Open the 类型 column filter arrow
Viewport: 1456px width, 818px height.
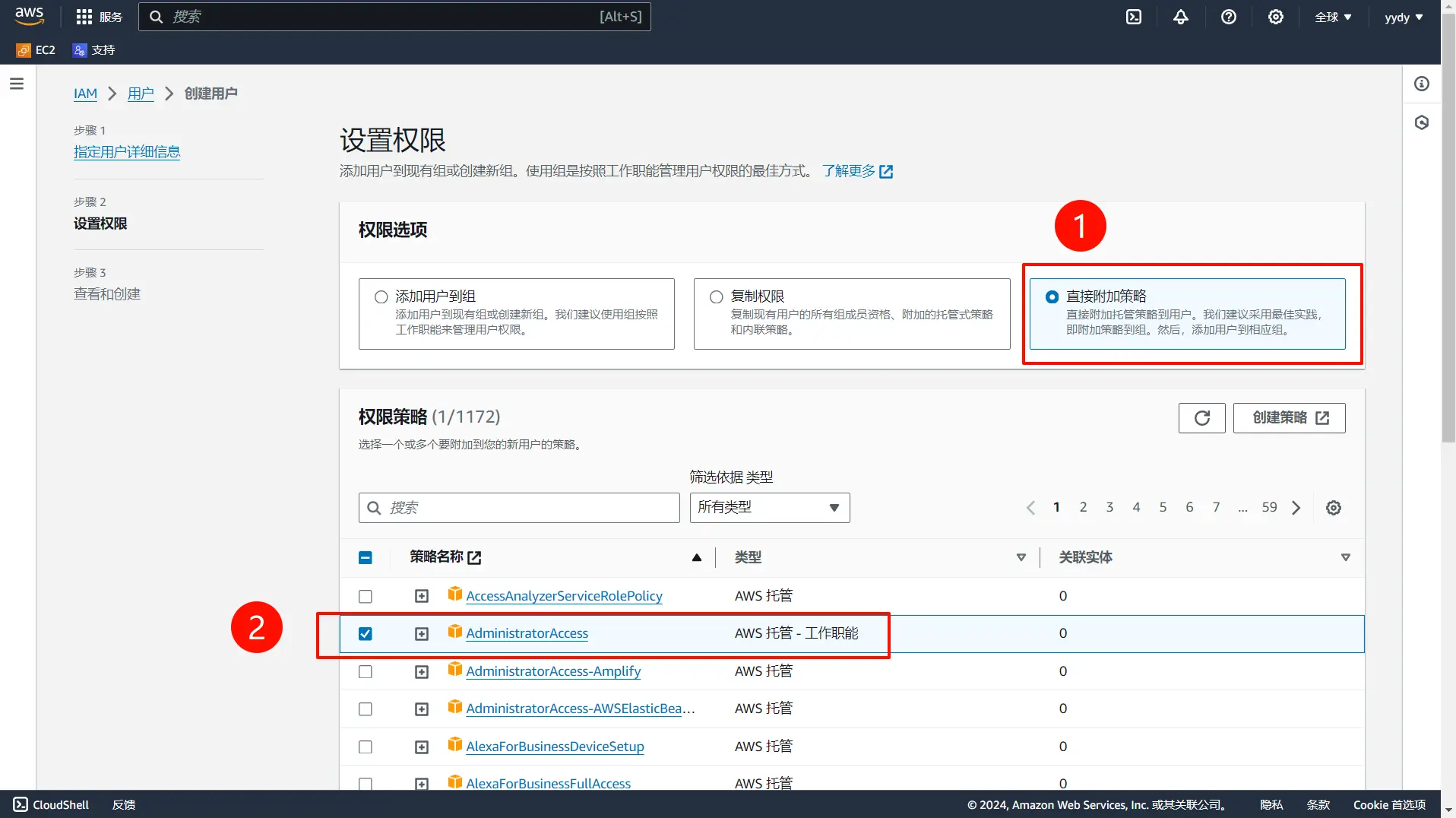pos(1021,558)
